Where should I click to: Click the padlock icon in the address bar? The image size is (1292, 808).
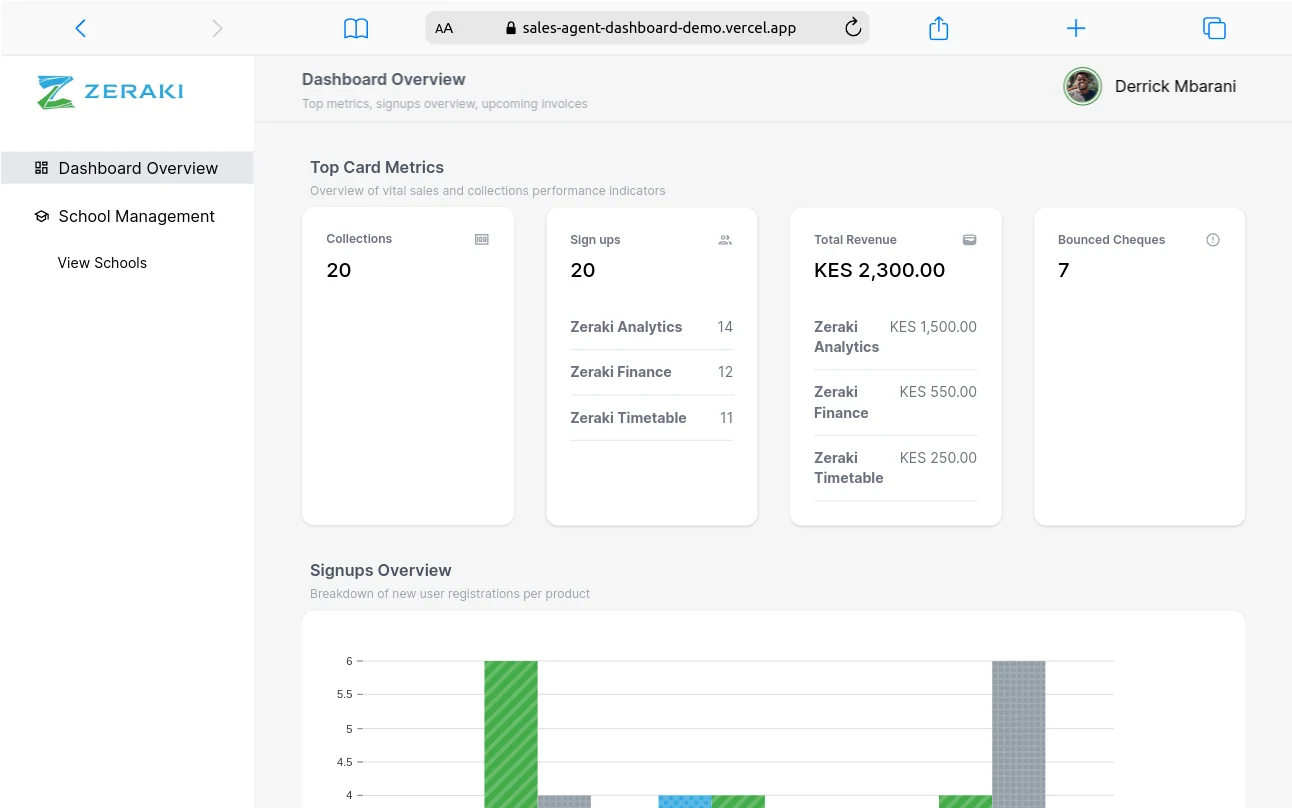[511, 28]
